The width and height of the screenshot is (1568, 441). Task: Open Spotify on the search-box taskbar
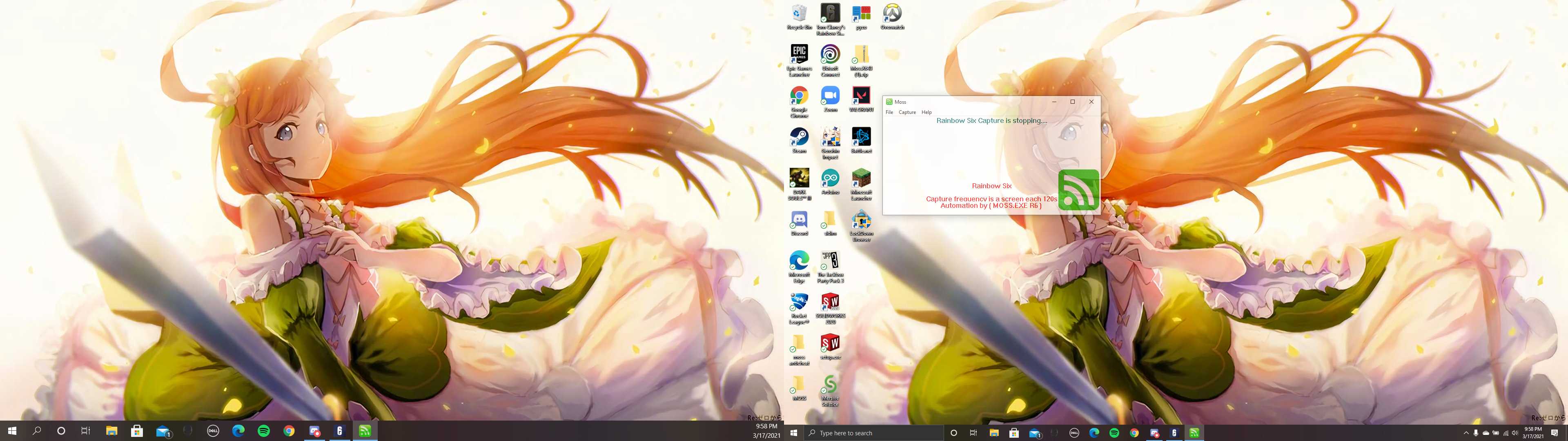pos(1114,433)
